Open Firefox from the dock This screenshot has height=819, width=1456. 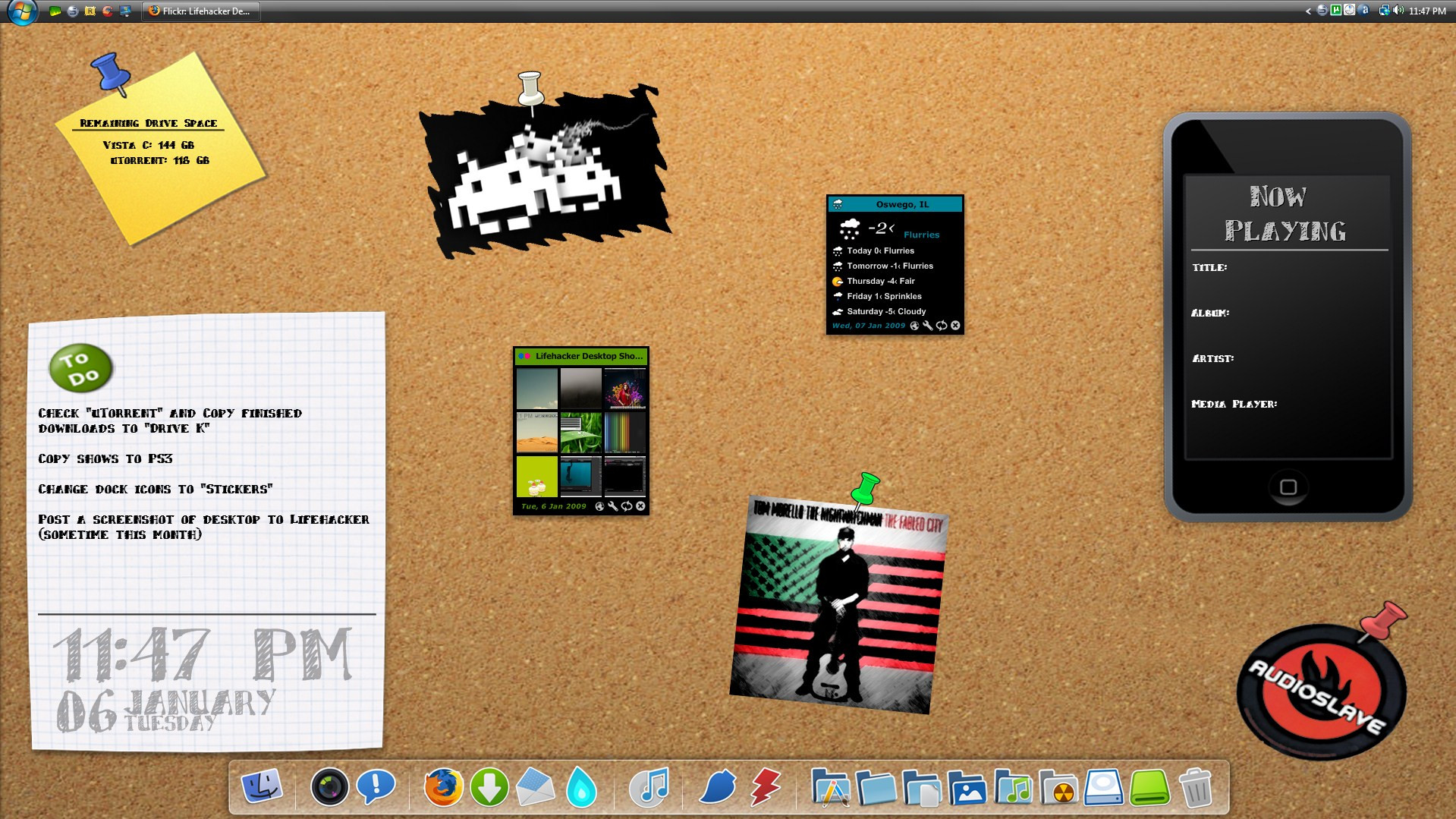(x=443, y=787)
